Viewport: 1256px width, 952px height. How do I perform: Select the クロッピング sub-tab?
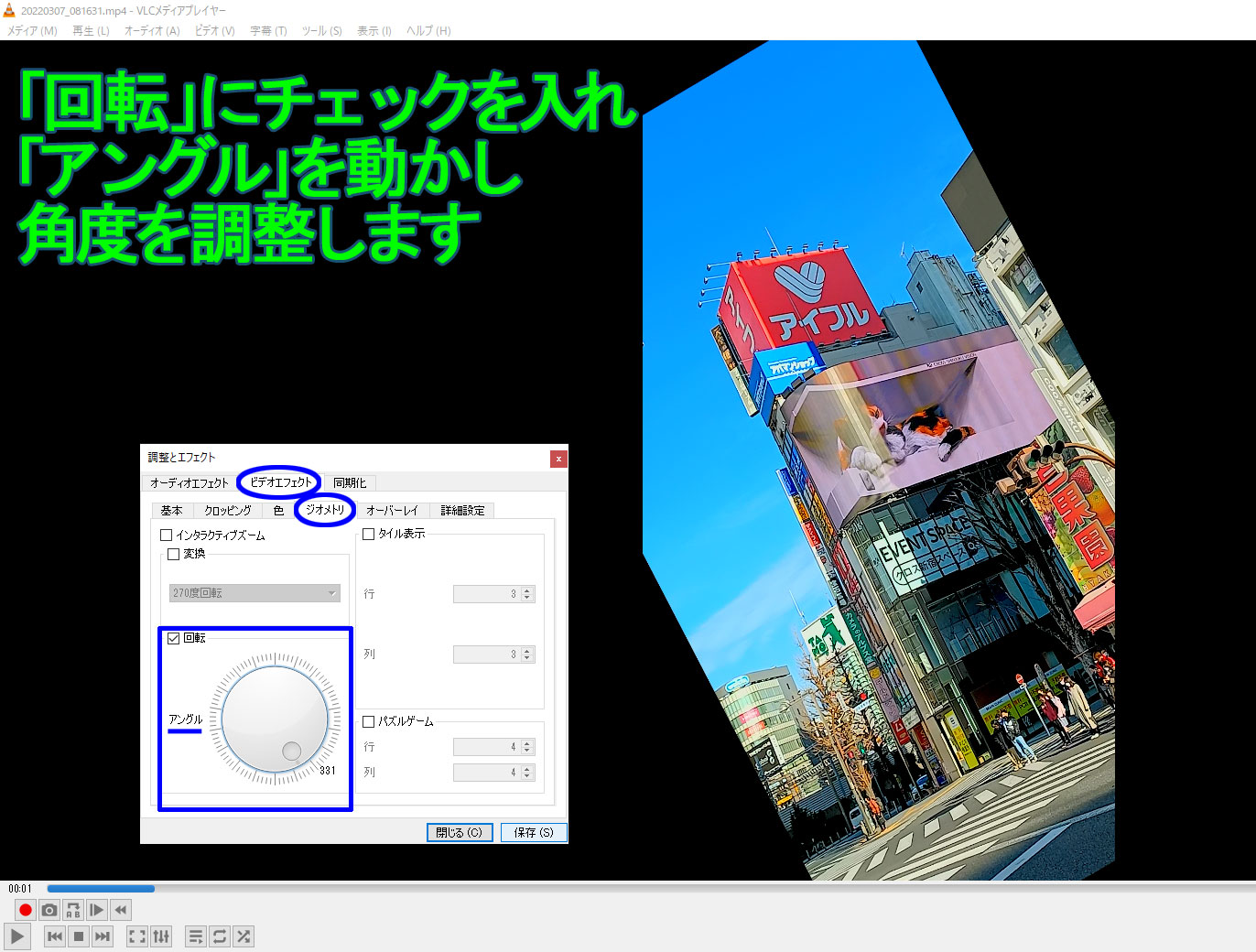click(228, 511)
